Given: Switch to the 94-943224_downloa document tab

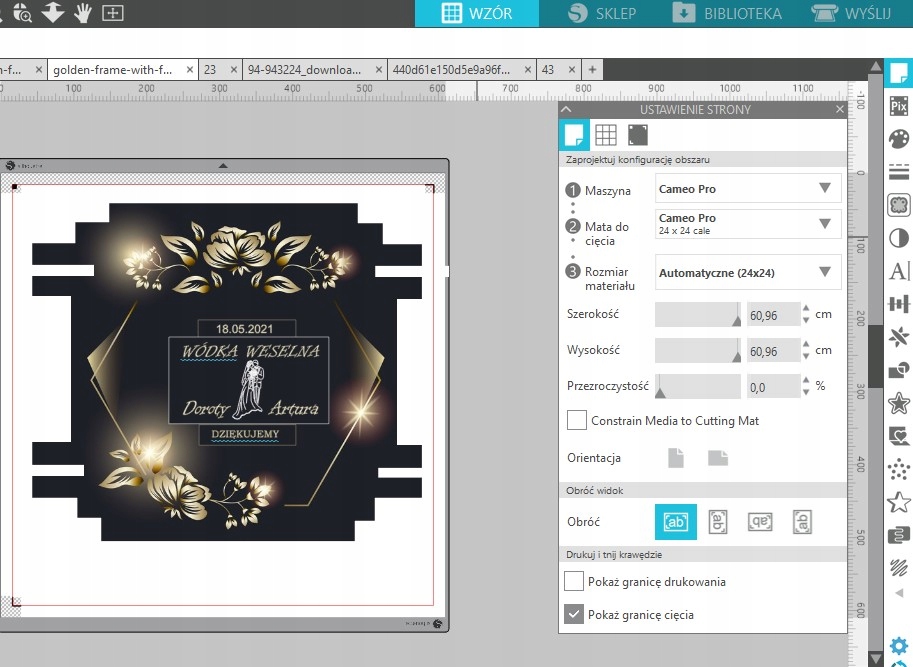Looking at the screenshot, I should click(x=305, y=70).
